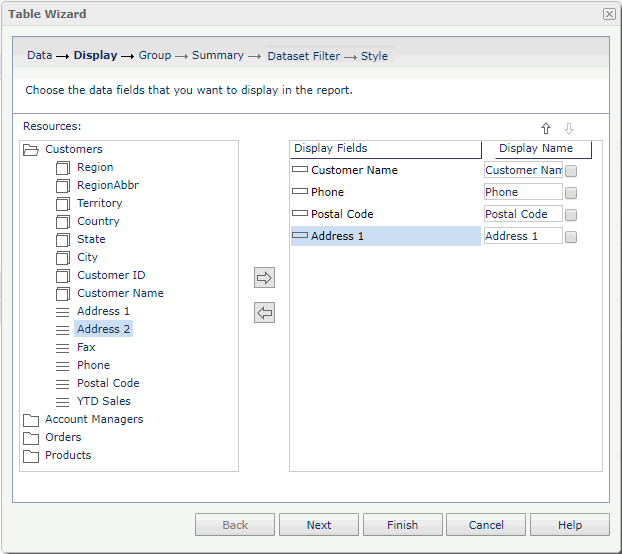Edit the Phone display name field

(523, 192)
